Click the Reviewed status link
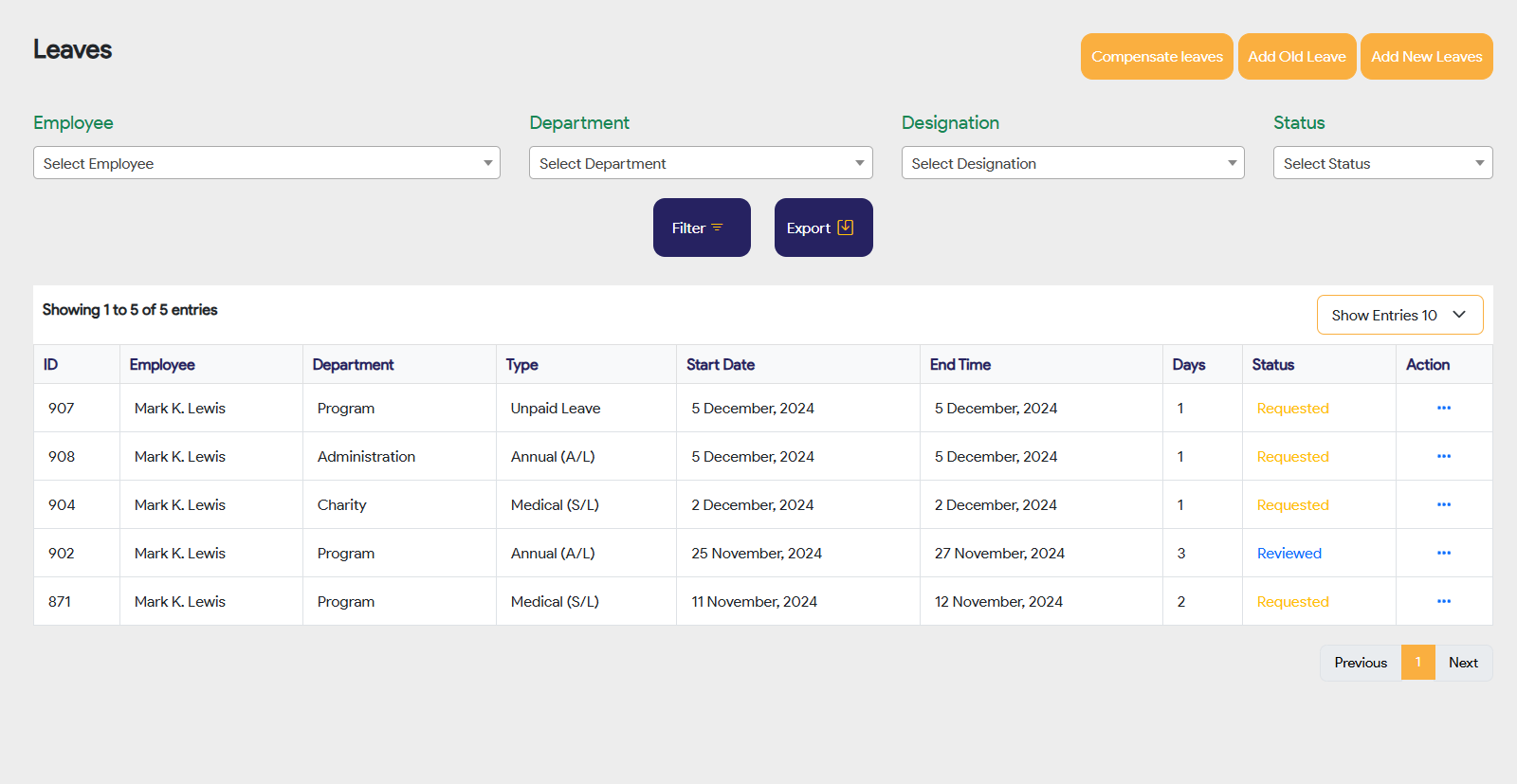1517x784 pixels. (1289, 554)
